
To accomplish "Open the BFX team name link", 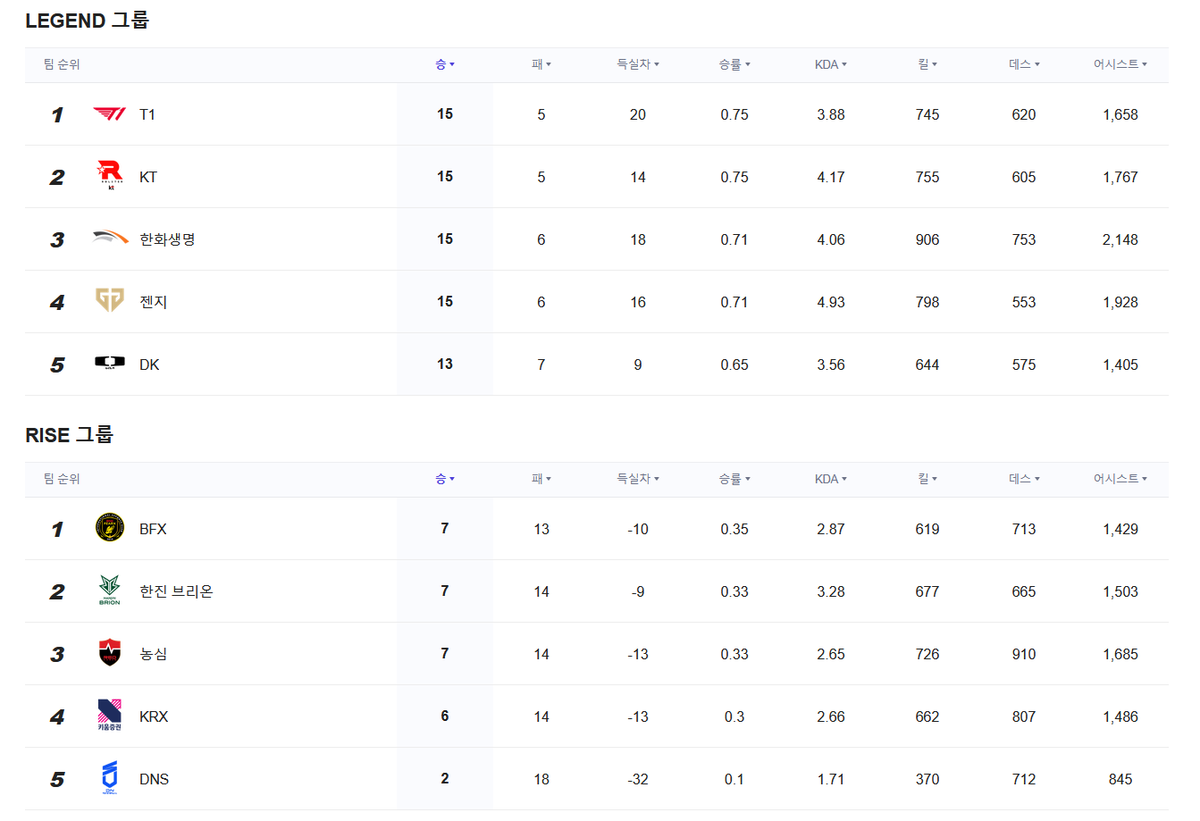I will 153,529.
